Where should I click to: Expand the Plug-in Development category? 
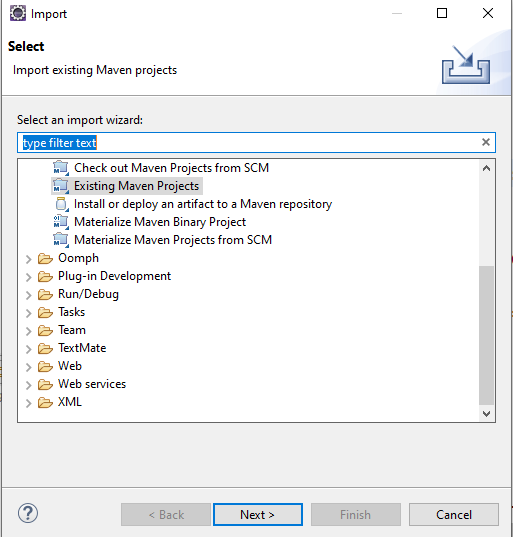29,277
